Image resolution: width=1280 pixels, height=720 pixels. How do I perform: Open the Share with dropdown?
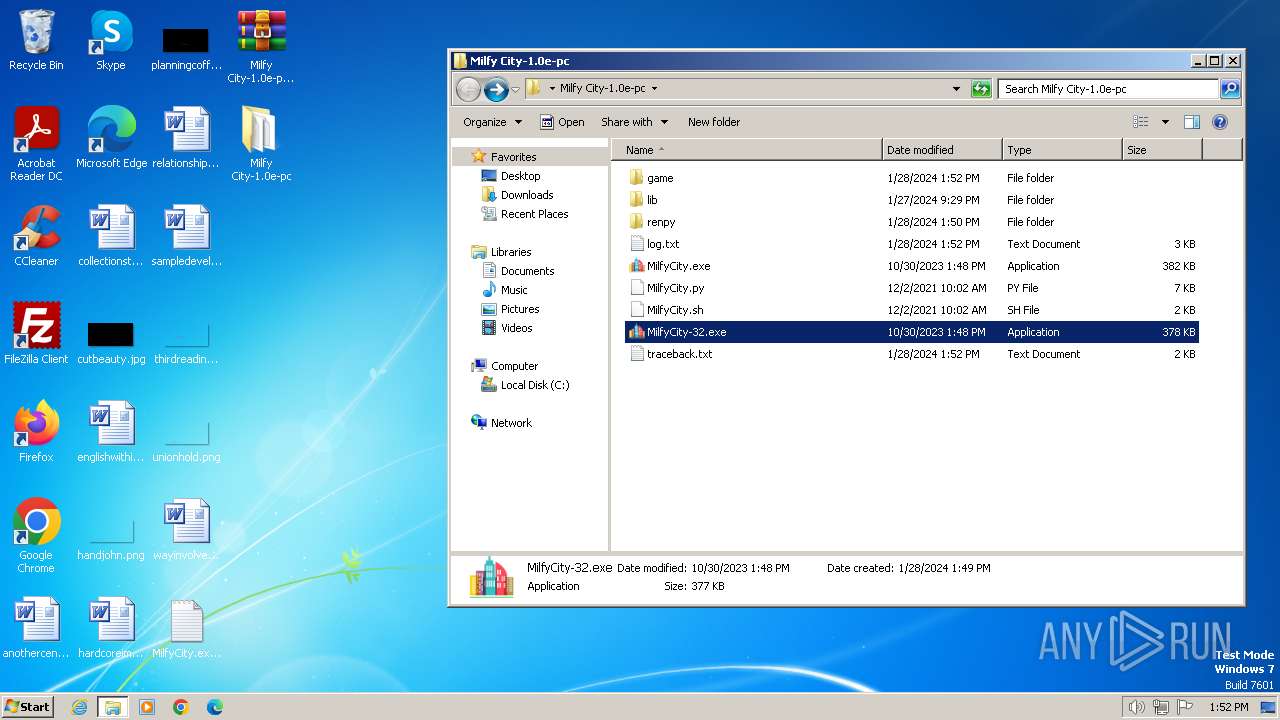pos(634,122)
